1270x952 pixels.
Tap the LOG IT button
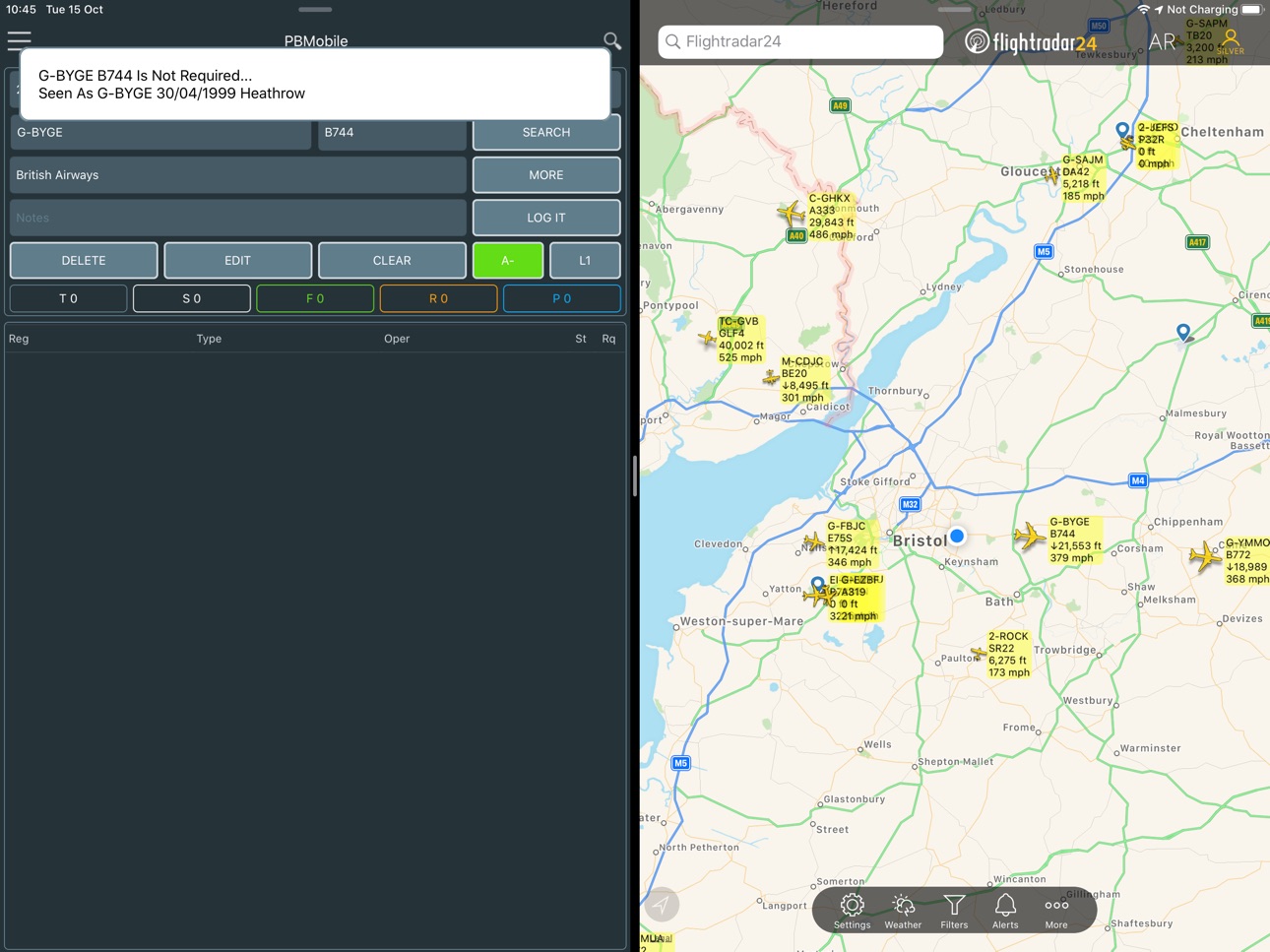pos(546,218)
